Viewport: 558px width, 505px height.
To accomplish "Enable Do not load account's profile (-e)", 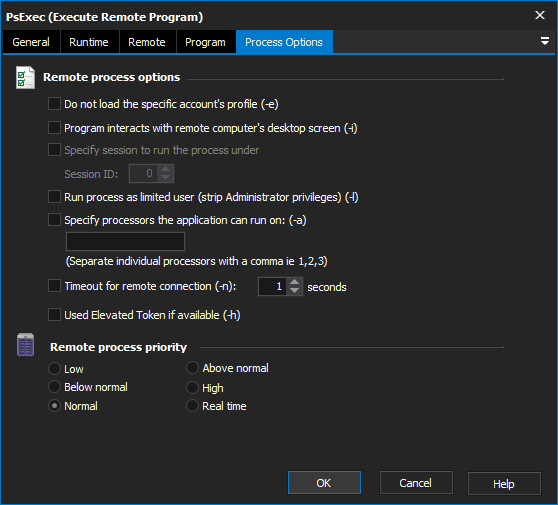I will [x=54, y=104].
